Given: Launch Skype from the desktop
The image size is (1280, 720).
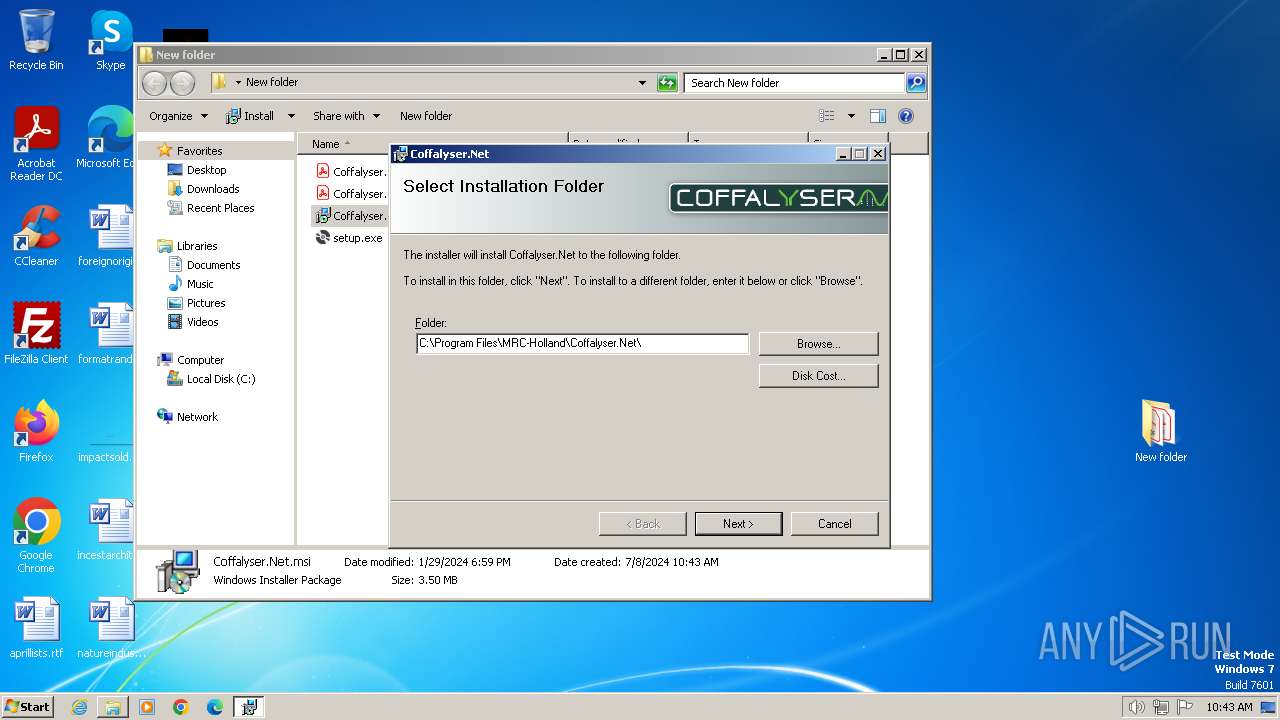Looking at the screenshot, I should (x=110, y=40).
